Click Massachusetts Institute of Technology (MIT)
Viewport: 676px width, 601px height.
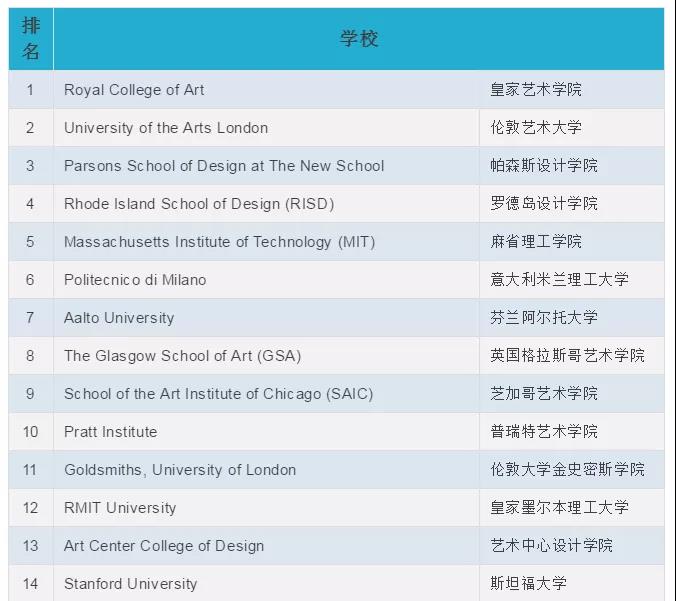coord(219,242)
